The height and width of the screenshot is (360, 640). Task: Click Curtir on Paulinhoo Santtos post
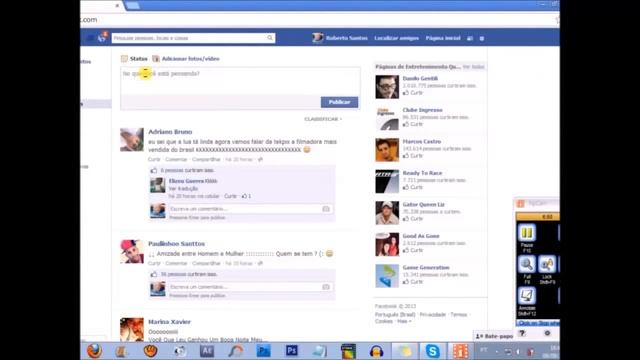click(x=154, y=264)
